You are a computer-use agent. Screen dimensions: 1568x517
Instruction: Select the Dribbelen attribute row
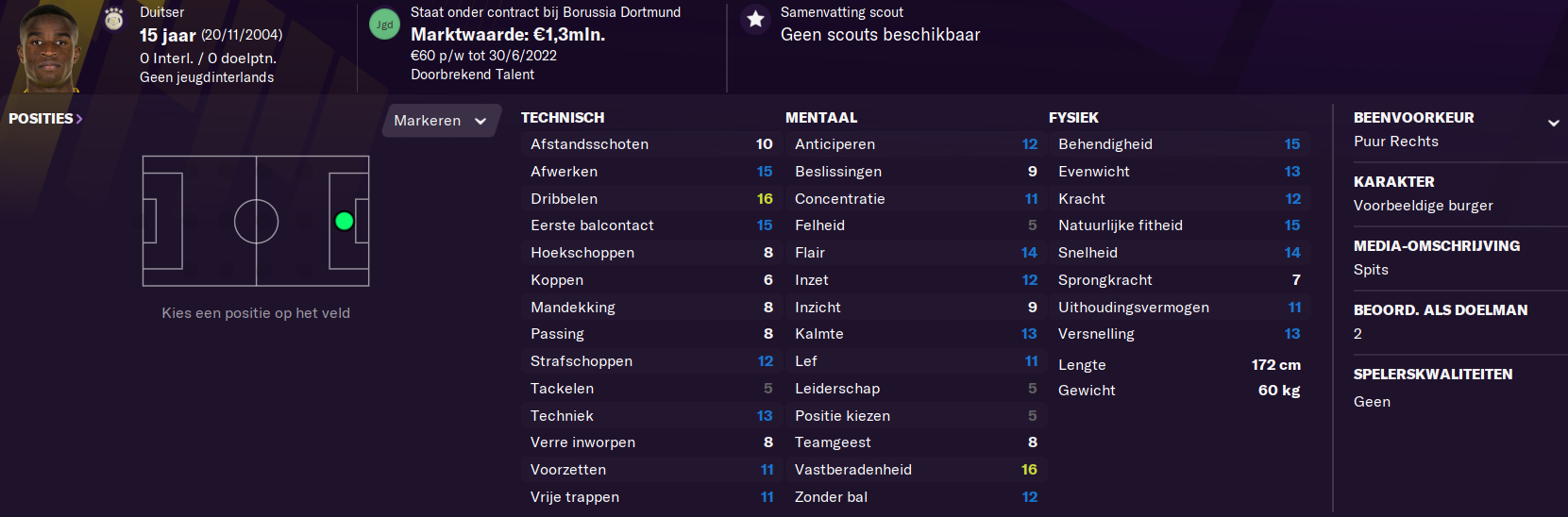pos(651,199)
